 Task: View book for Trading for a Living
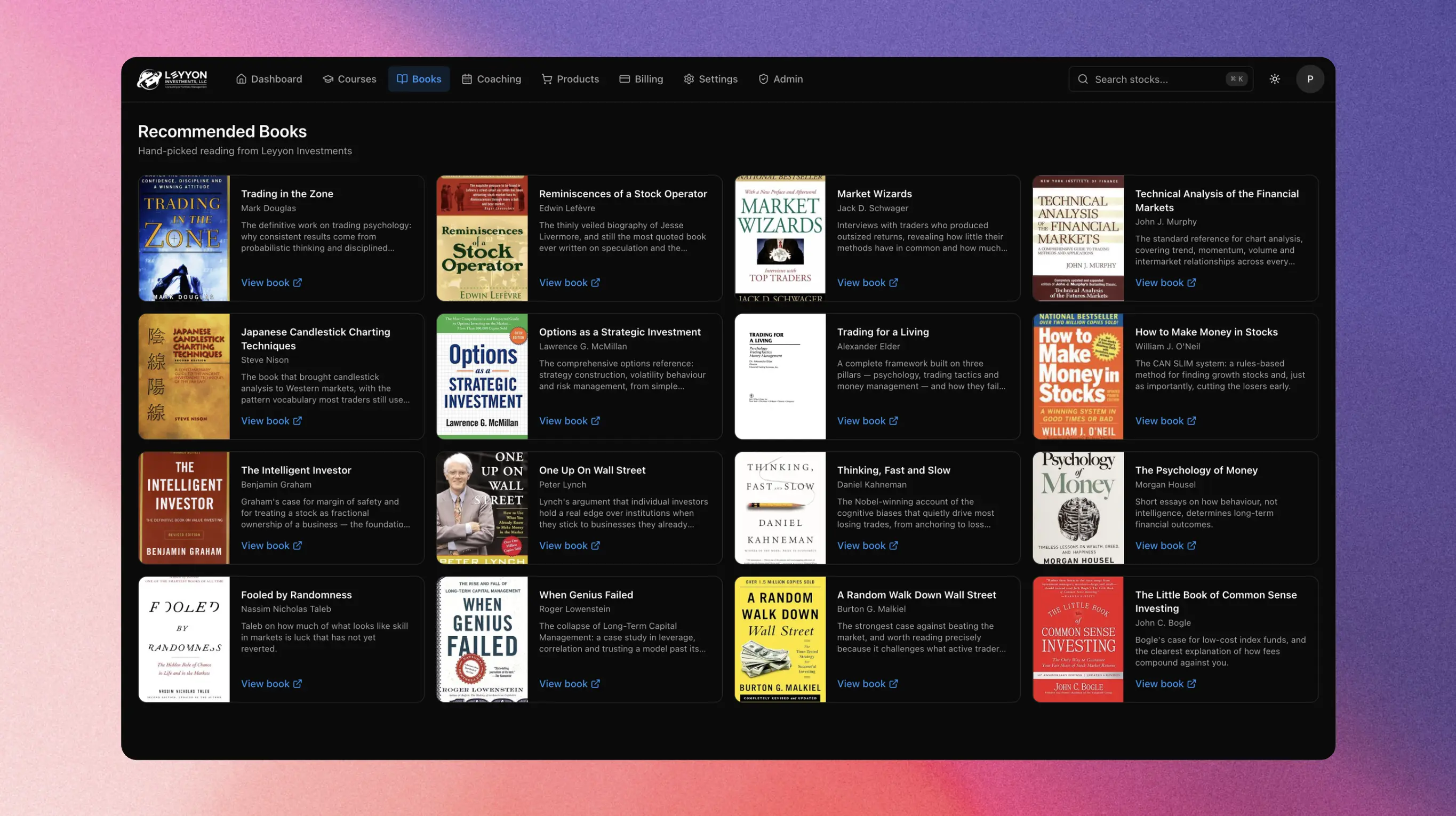point(867,421)
